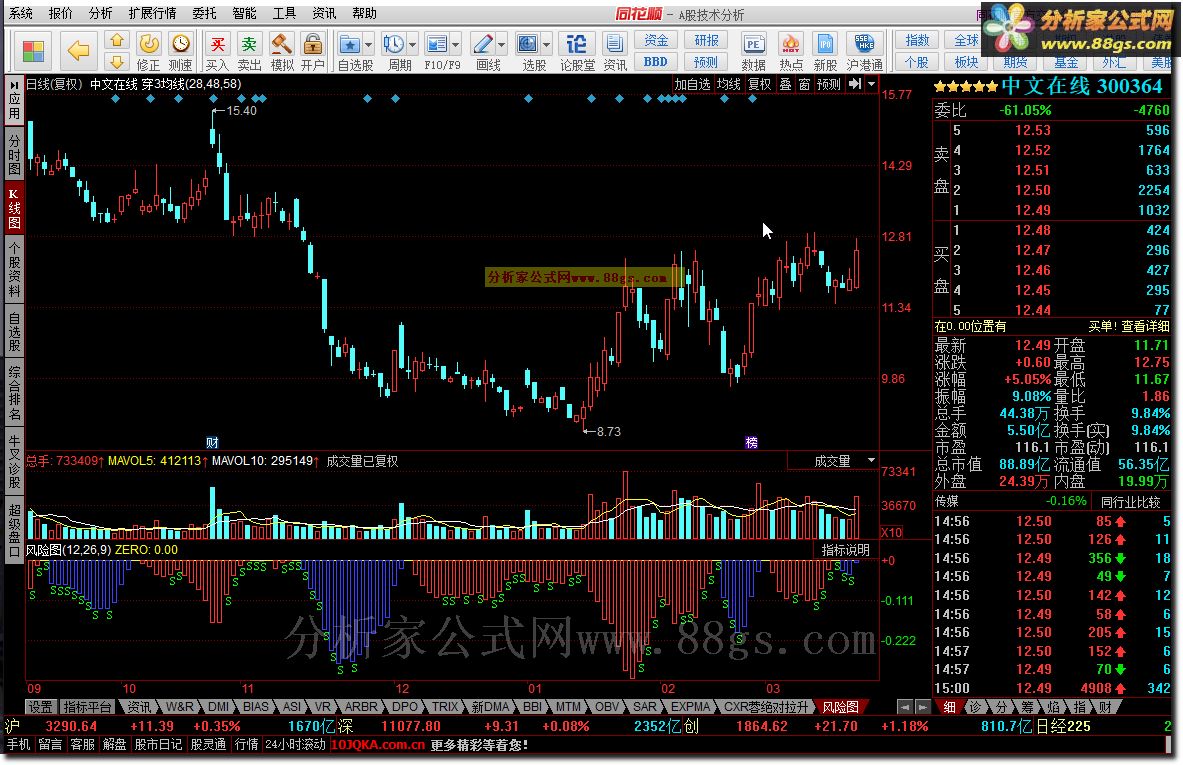Click the yellow up arrow icon
This screenshot has width=1183, height=765.
pos(117,41)
